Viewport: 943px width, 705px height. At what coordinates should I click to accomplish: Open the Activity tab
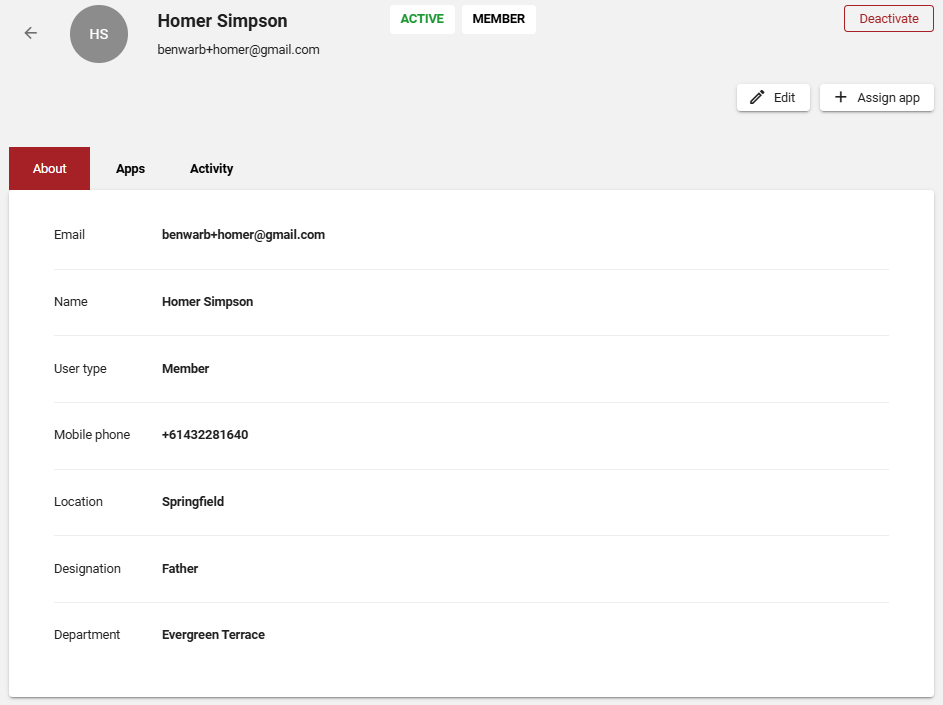click(212, 168)
